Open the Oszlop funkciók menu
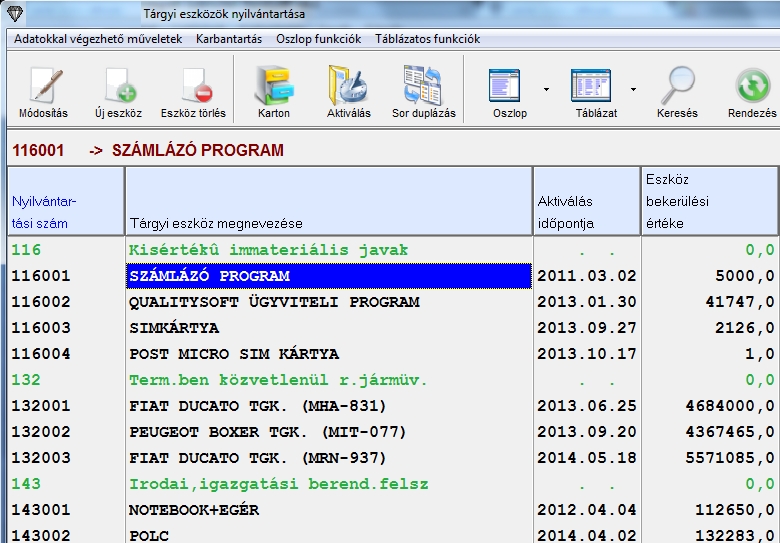The height and width of the screenshot is (543, 780). (318, 39)
